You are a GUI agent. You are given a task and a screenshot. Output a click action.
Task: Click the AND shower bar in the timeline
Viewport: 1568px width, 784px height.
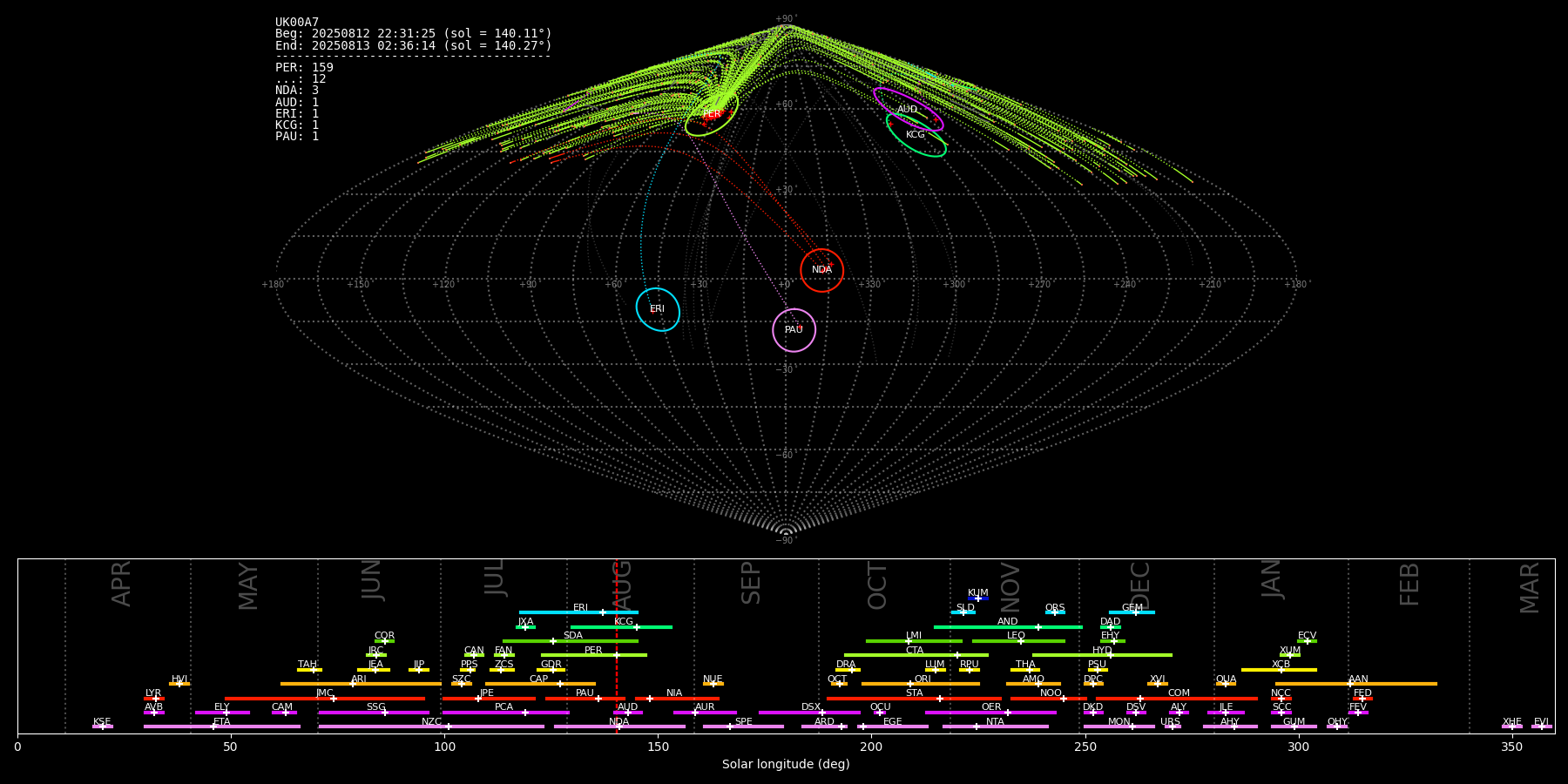[1008, 627]
